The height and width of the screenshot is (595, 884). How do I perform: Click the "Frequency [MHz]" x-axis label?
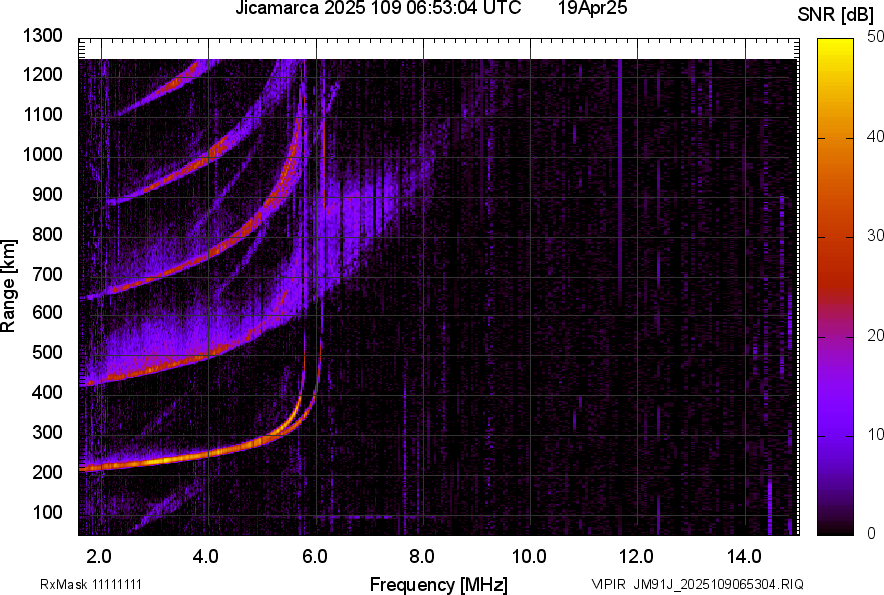tap(438, 584)
